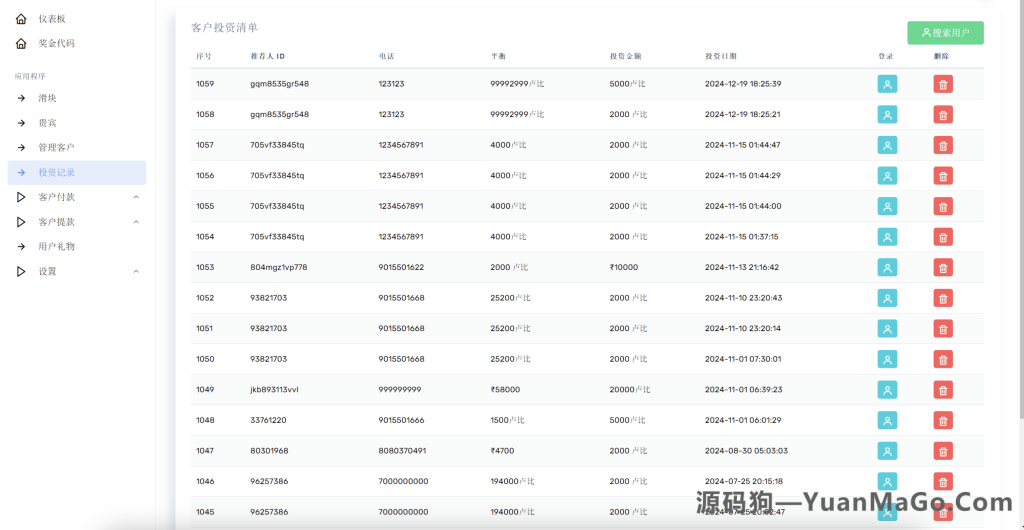The image size is (1024, 530).
Task: Delete investment record 1048
Action: click(x=943, y=420)
